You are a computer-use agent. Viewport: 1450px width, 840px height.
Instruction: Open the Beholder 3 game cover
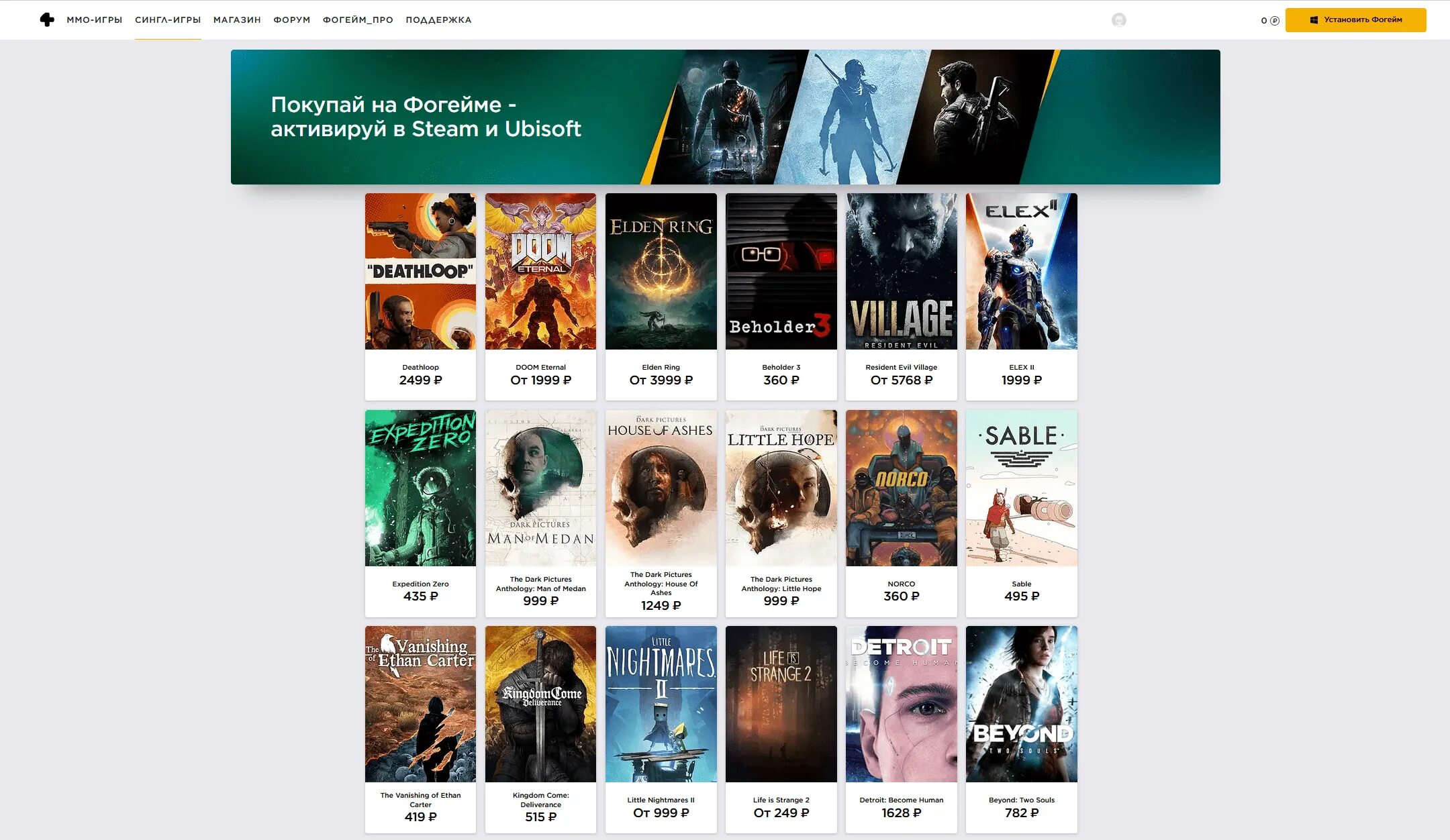click(781, 271)
